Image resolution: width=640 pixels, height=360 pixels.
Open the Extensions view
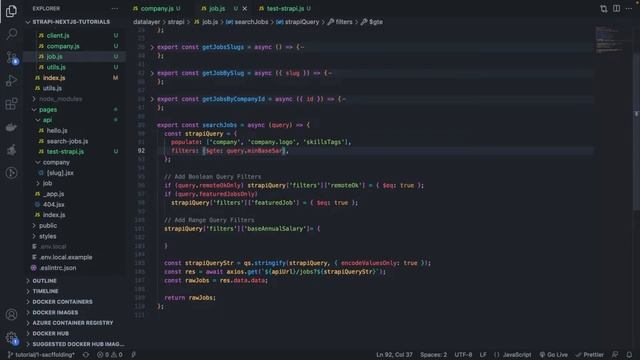click(x=11, y=104)
